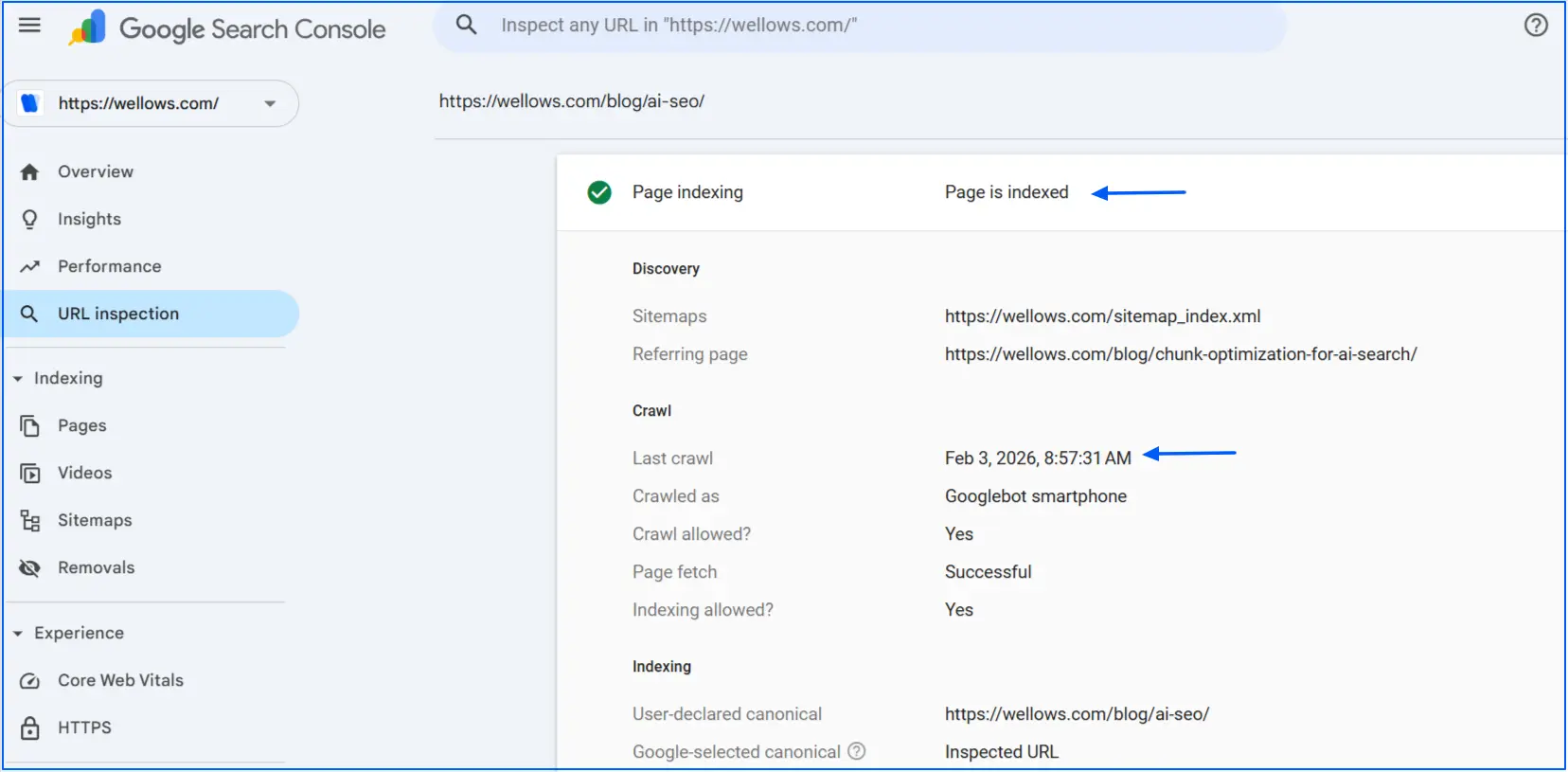Click the green indexed checkmark icon

[599, 193]
